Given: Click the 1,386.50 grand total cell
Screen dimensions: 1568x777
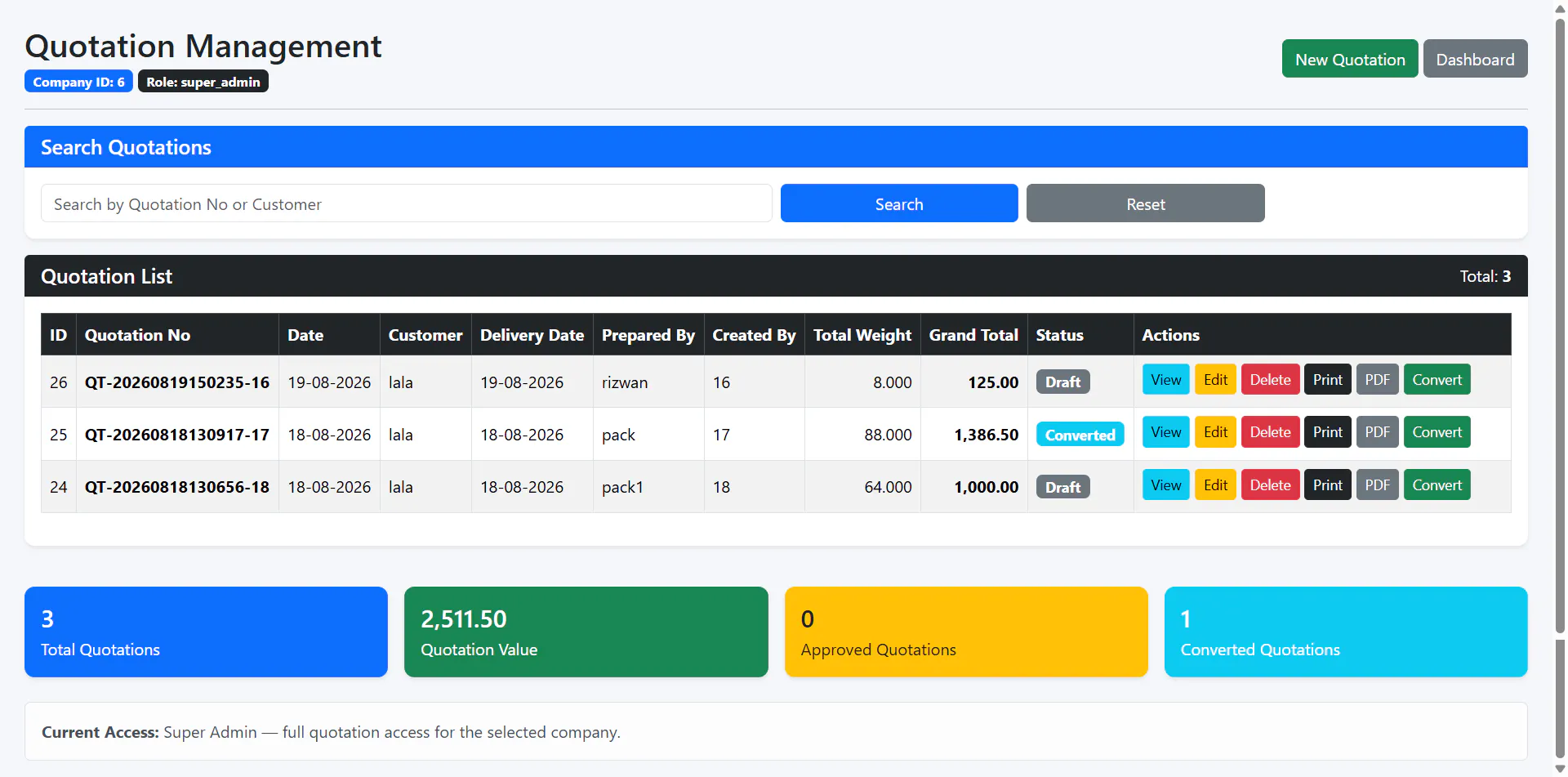Looking at the screenshot, I should click(973, 435).
